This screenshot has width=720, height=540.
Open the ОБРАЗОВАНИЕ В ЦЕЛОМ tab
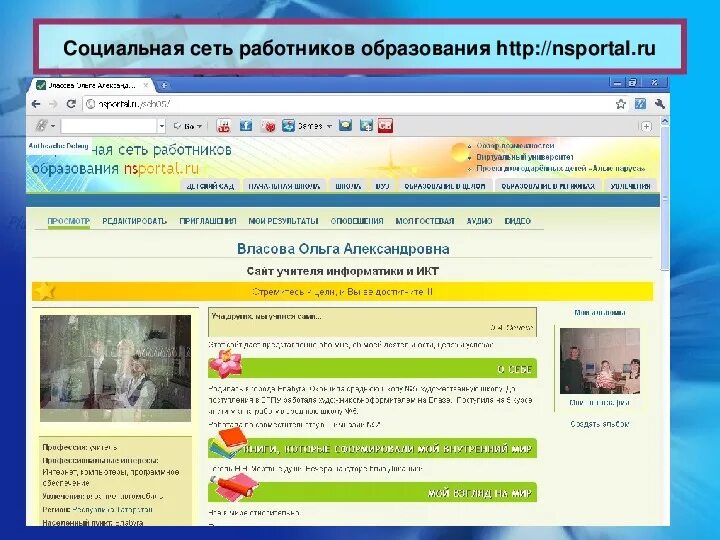tap(444, 186)
